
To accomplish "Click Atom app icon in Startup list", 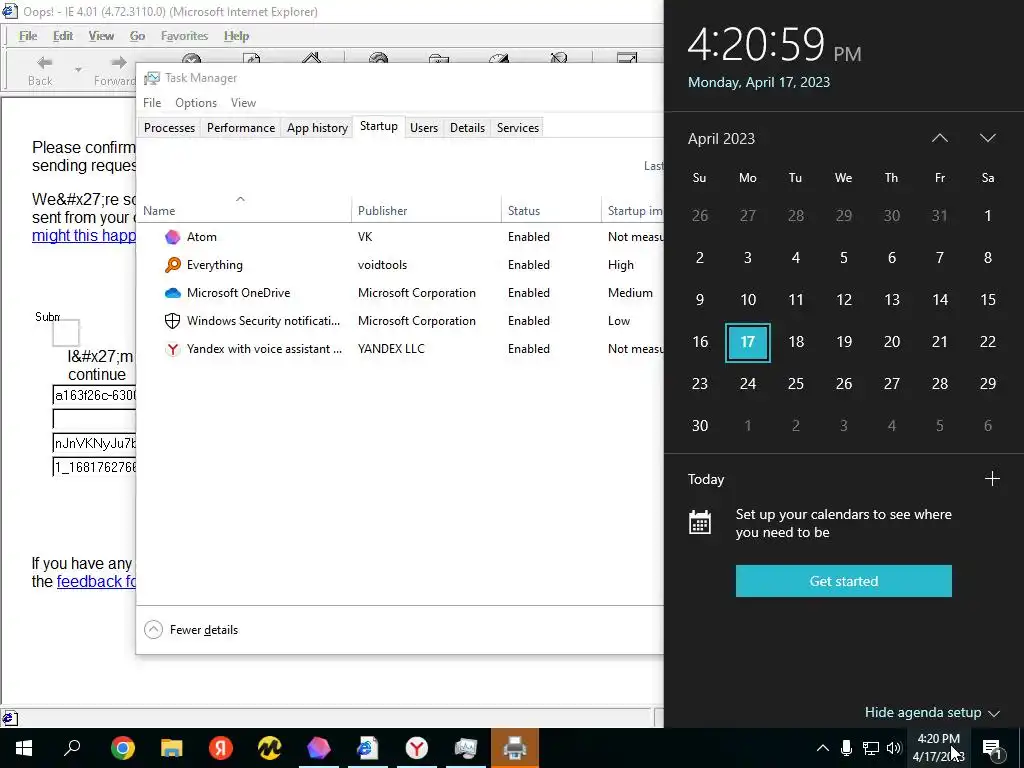I will [x=172, y=237].
